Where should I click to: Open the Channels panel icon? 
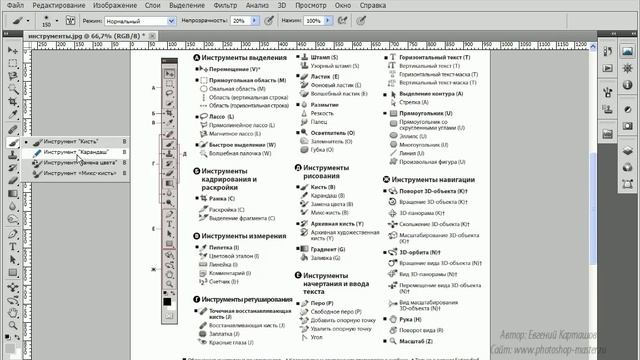627,167
